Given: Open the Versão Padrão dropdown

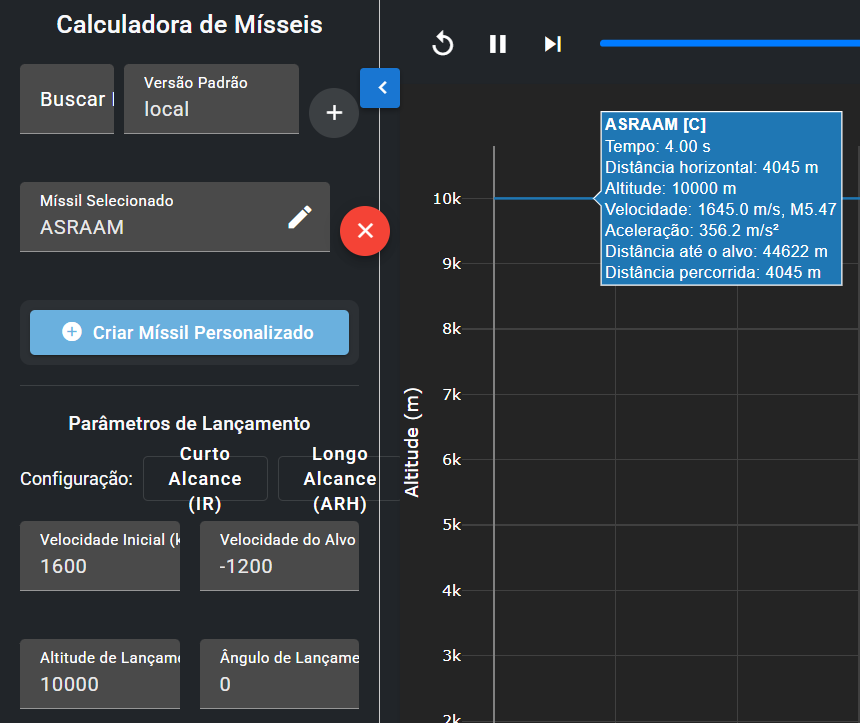Looking at the screenshot, I should [211, 99].
